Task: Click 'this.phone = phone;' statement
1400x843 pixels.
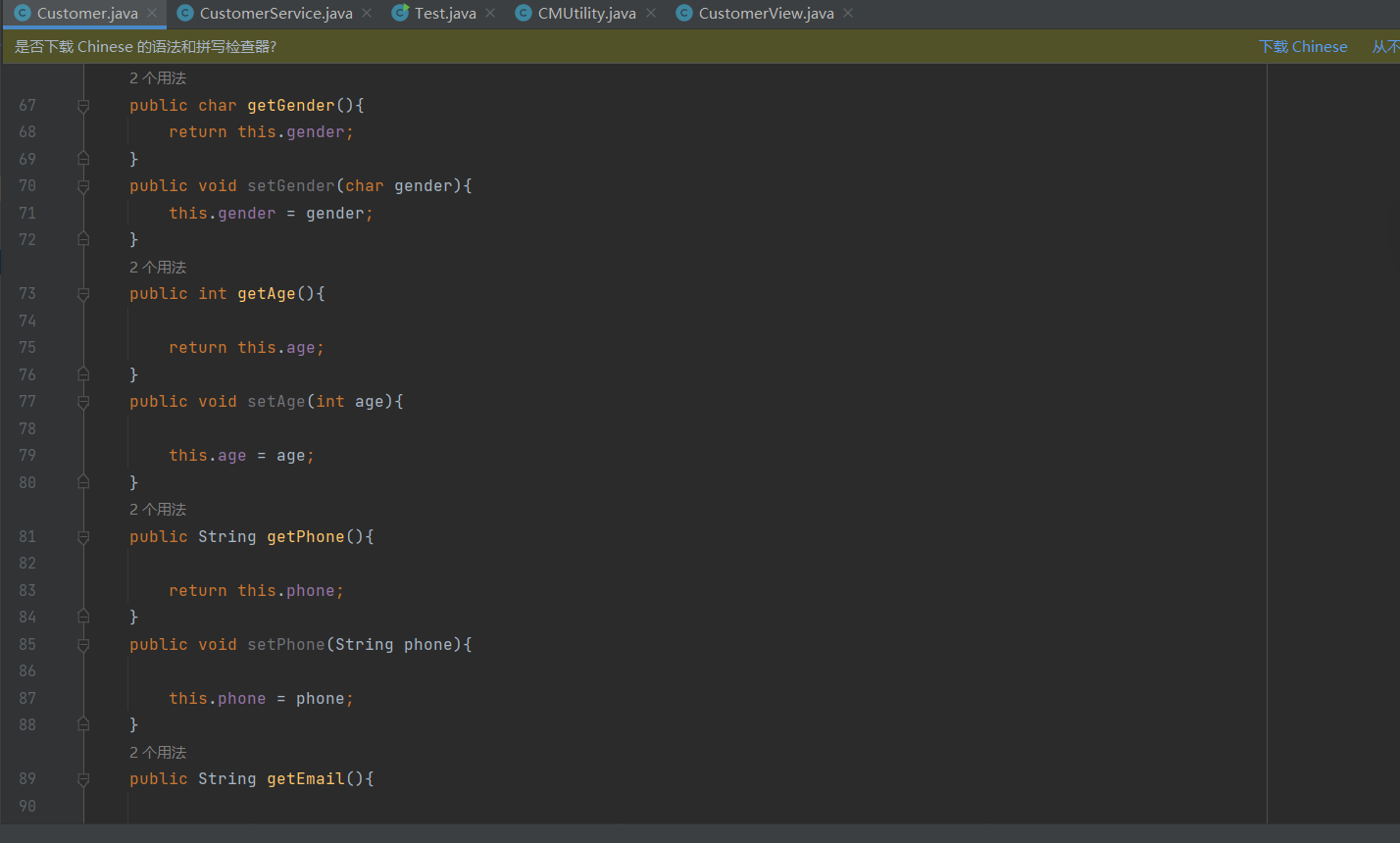Action: 261,699
